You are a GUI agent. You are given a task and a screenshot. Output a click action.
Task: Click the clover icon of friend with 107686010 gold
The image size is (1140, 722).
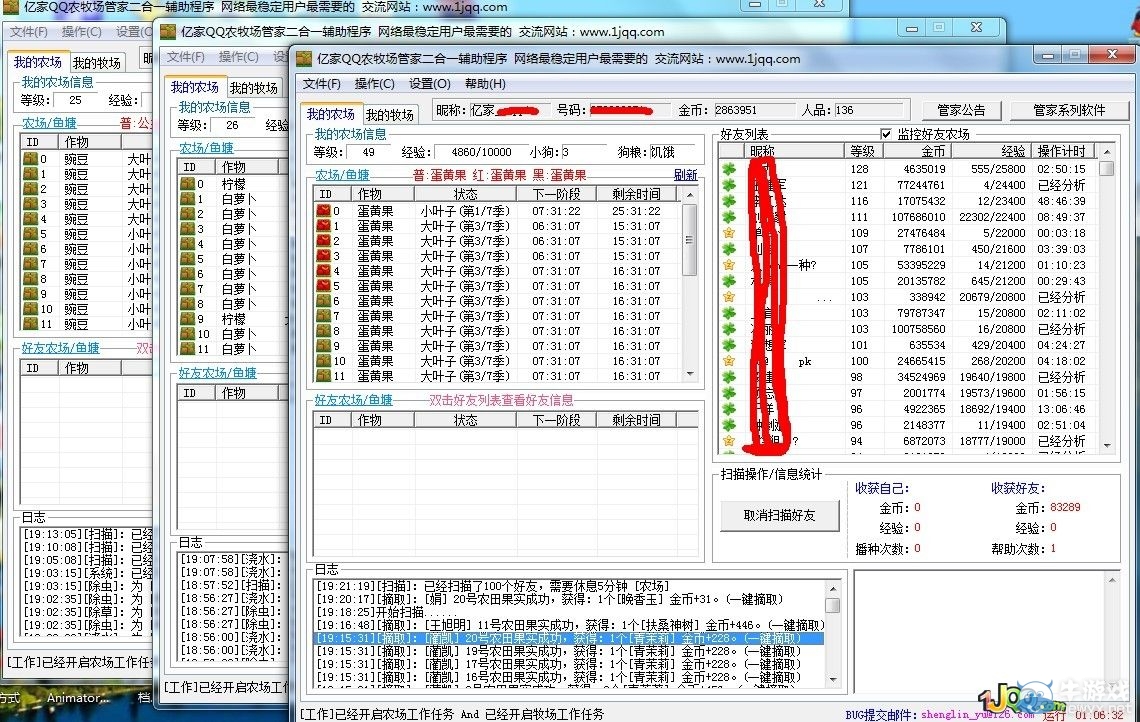tap(729, 217)
